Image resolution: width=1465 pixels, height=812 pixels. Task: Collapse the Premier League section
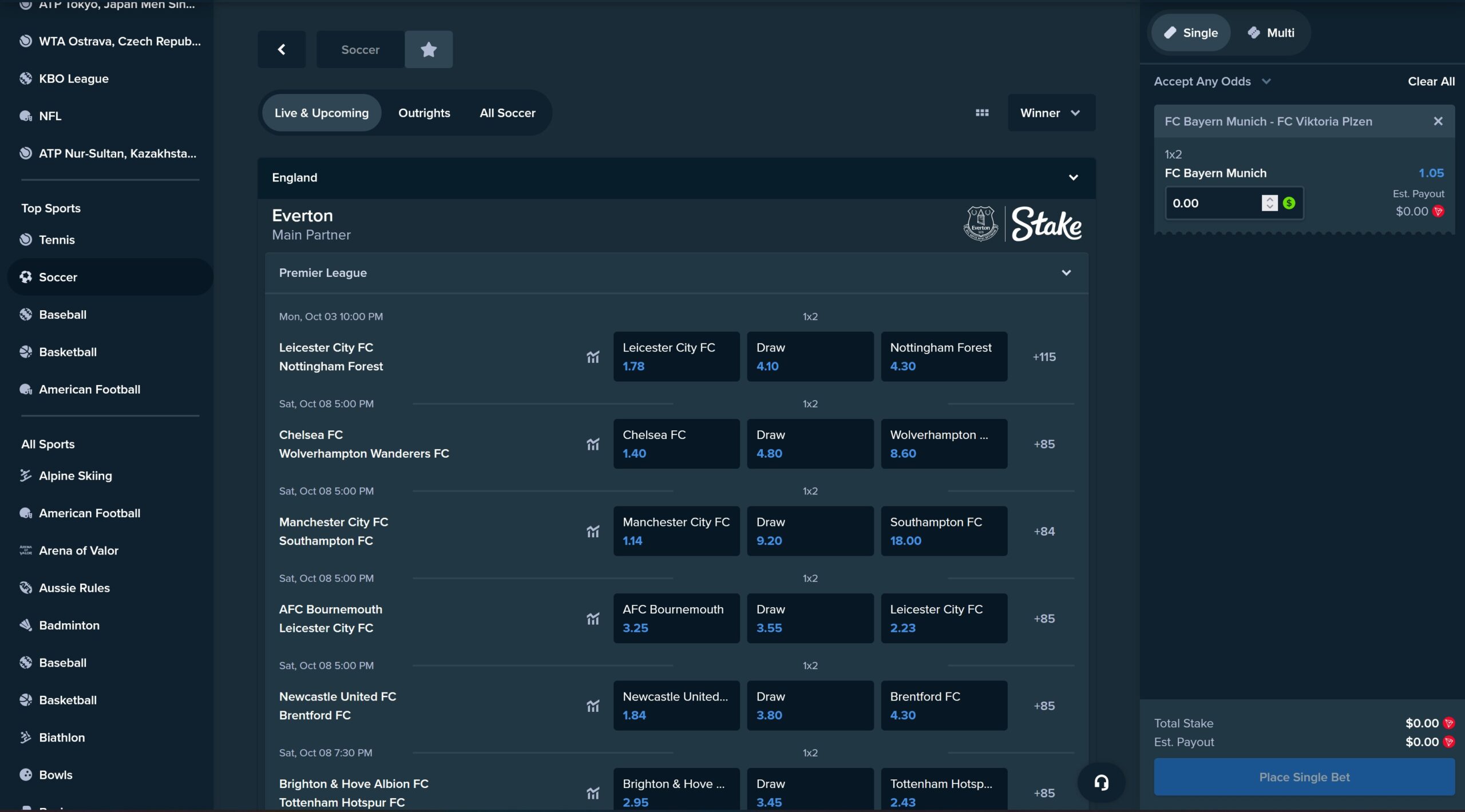pyautogui.click(x=676, y=273)
